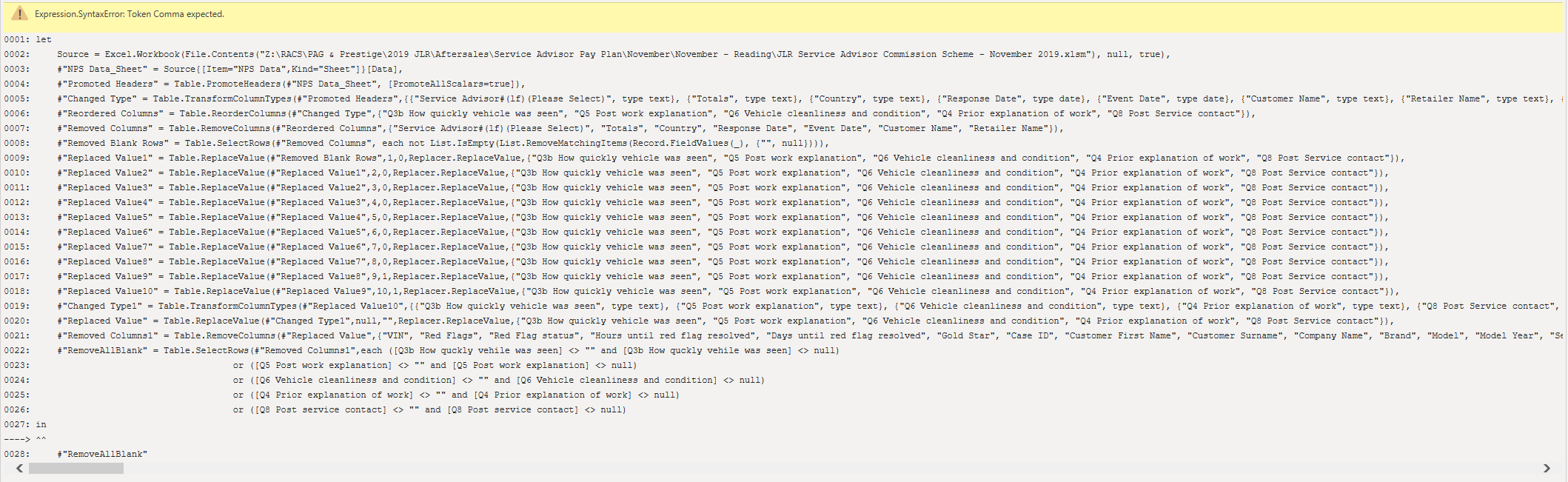Click the warning icon in the error banner

tap(19, 14)
